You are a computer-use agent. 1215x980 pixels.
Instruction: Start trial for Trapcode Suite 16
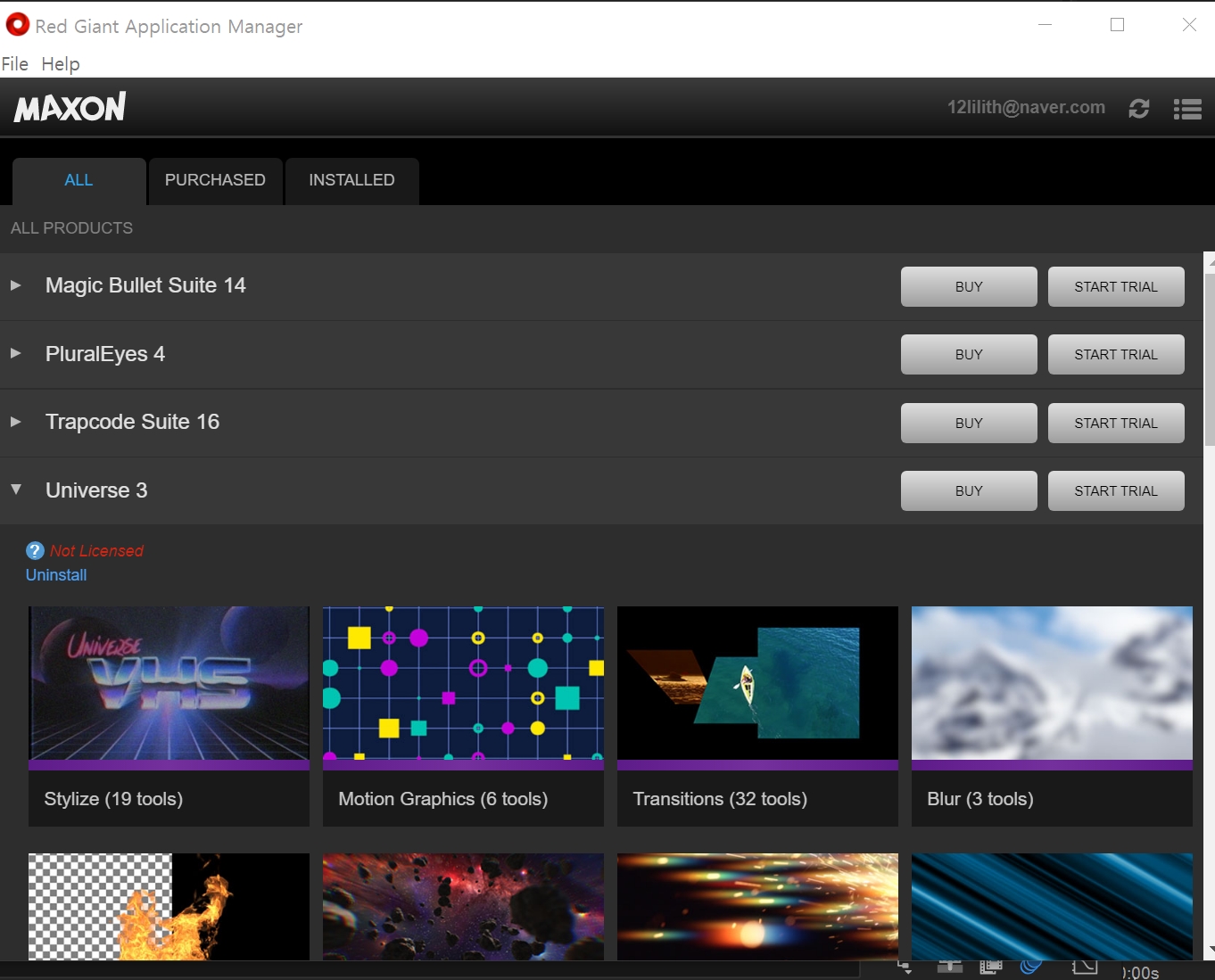(1115, 423)
